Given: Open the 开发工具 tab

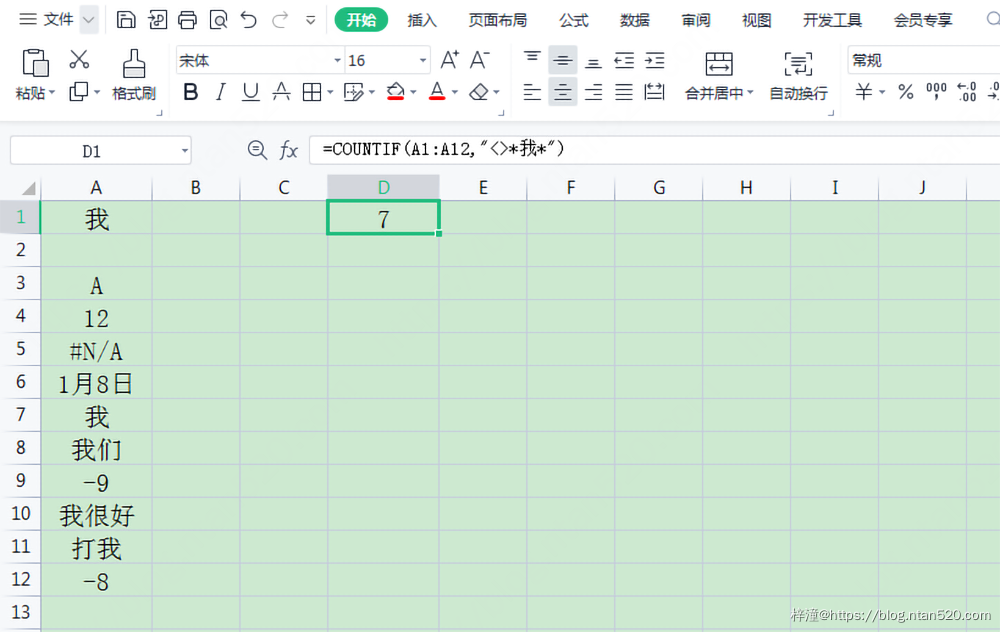Looking at the screenshot, I should point(833,20).
